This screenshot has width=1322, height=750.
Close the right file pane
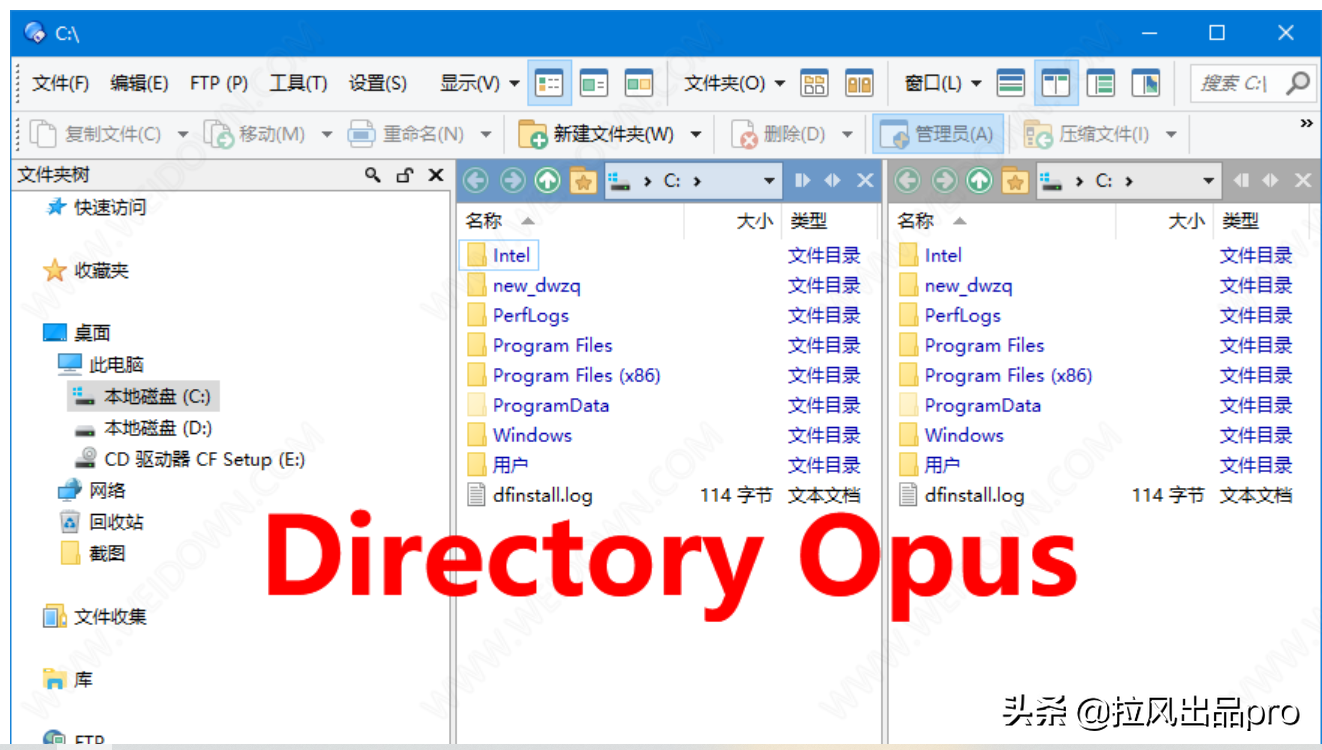pos(1303,180)
